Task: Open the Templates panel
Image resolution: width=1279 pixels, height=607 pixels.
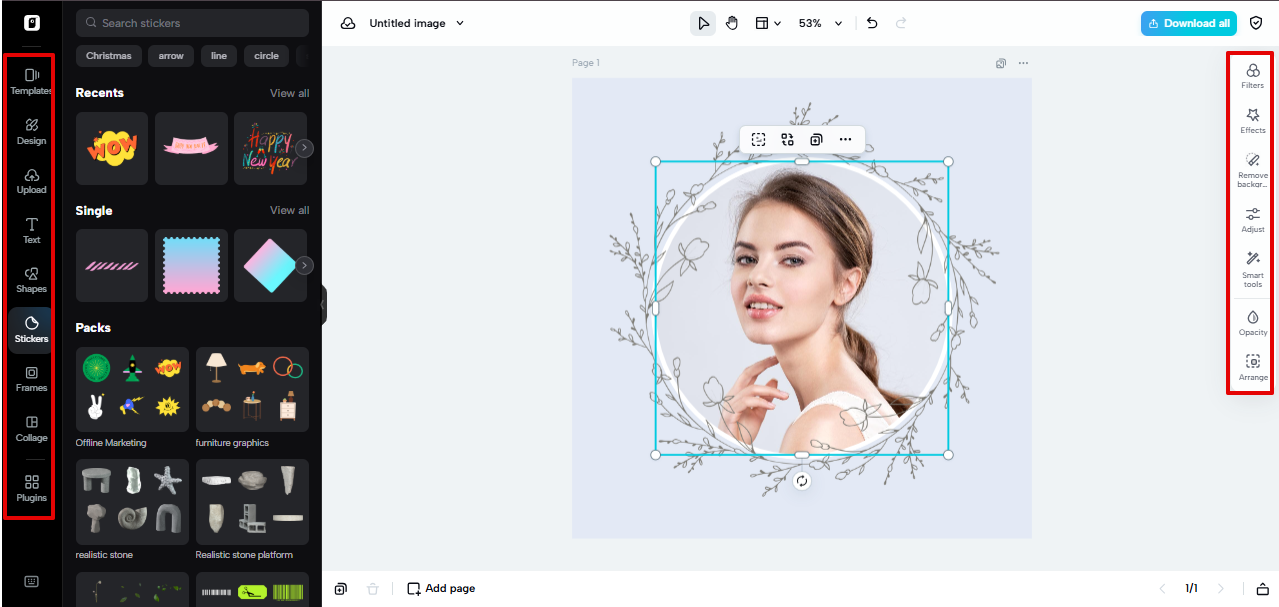Action: 31,82
